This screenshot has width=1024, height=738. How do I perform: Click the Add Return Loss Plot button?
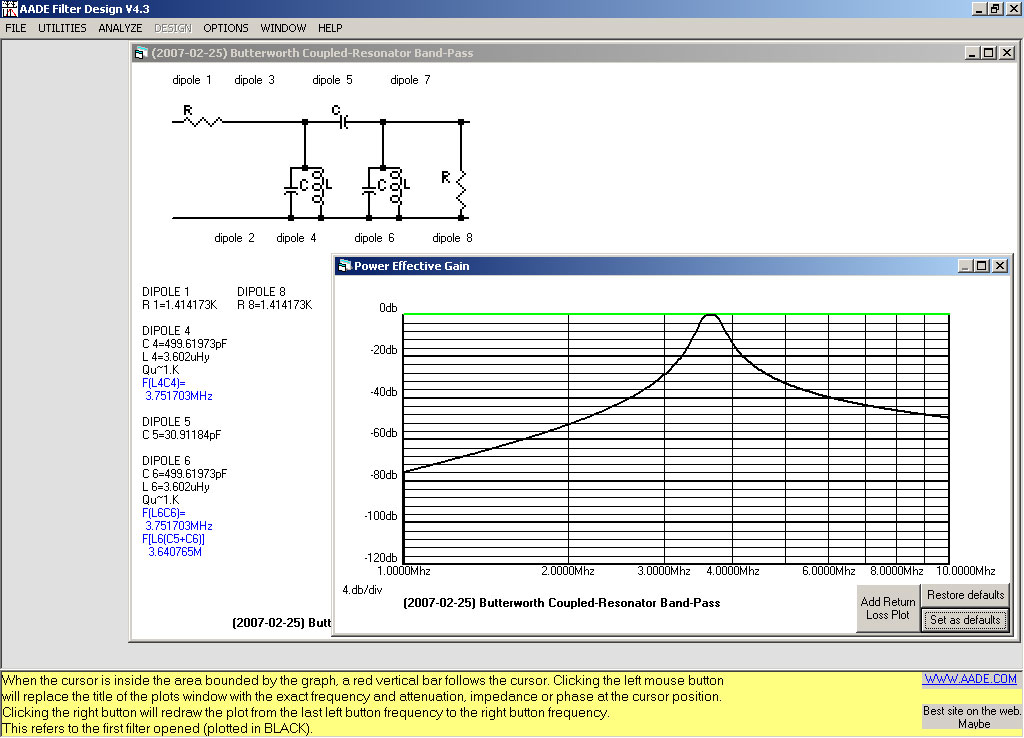[888, 608]
